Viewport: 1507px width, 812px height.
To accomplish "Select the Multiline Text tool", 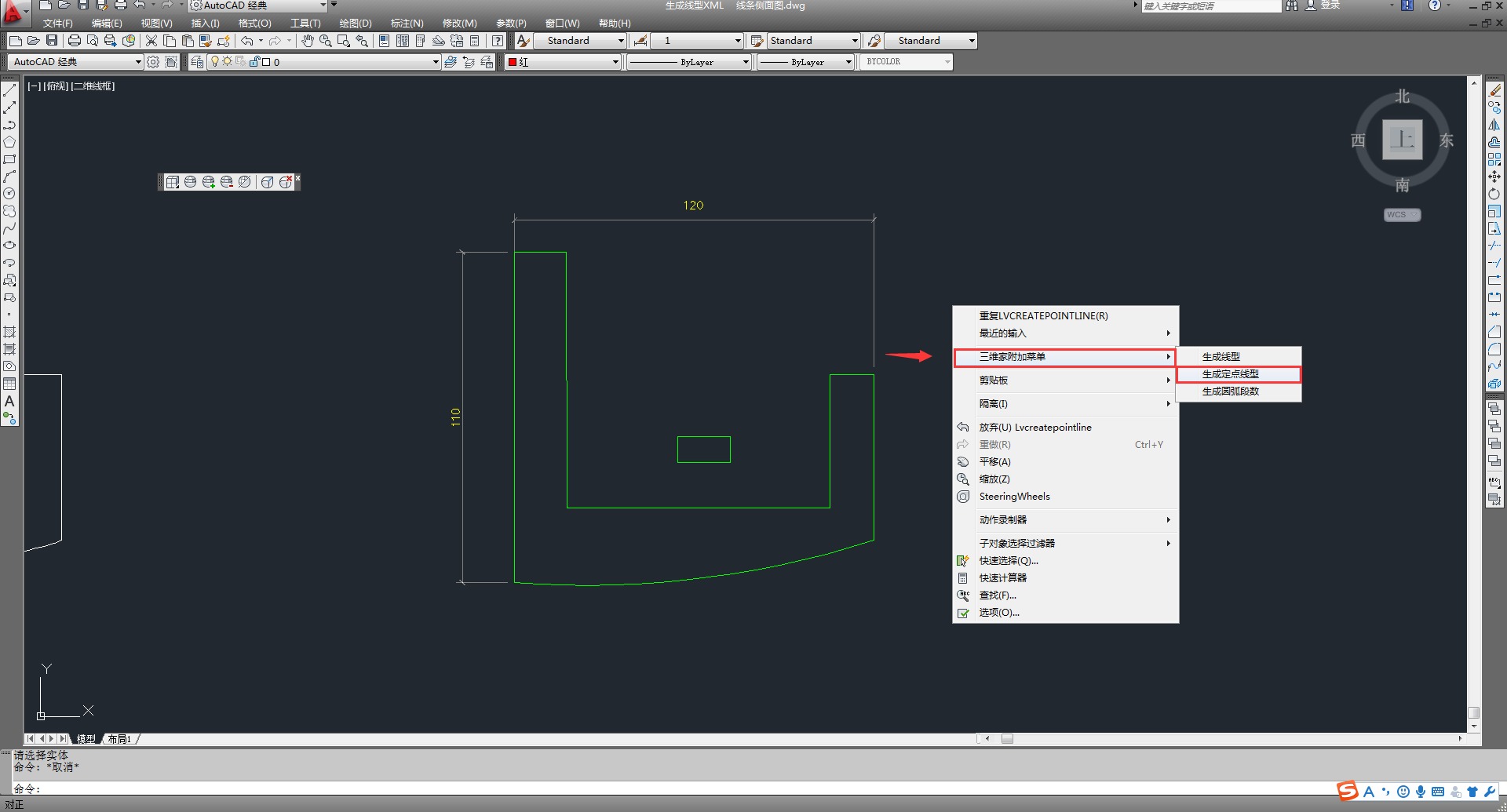I will 9,401.
